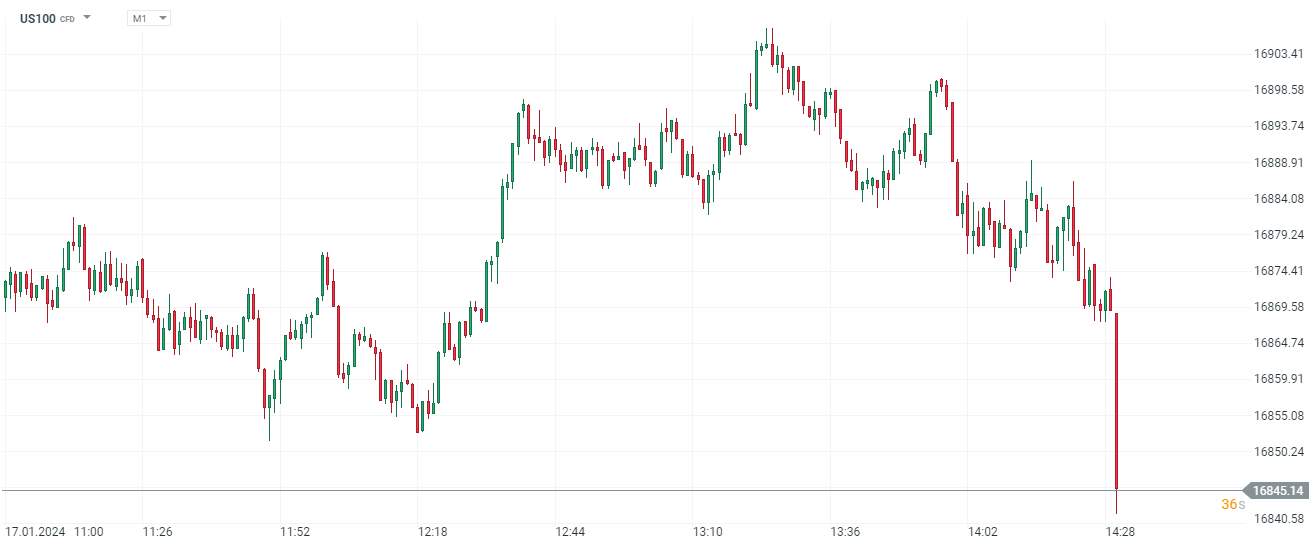Click the 14:02 time axis label

point(982,531)
